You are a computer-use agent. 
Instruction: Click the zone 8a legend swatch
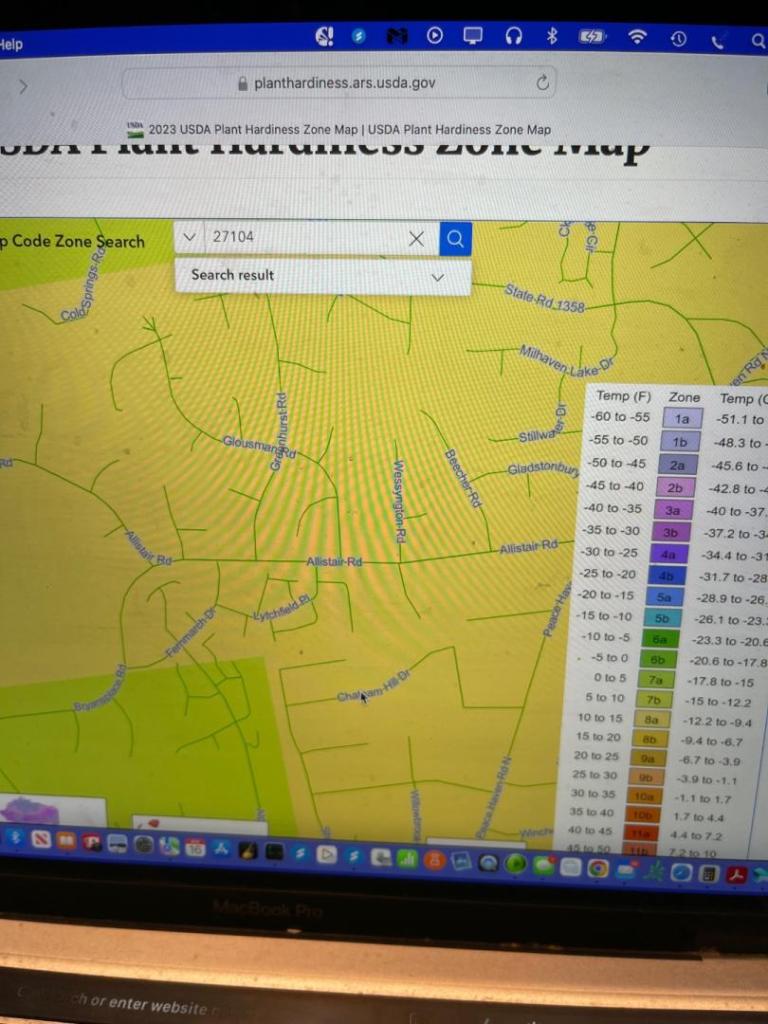click(x=651, y=719)
